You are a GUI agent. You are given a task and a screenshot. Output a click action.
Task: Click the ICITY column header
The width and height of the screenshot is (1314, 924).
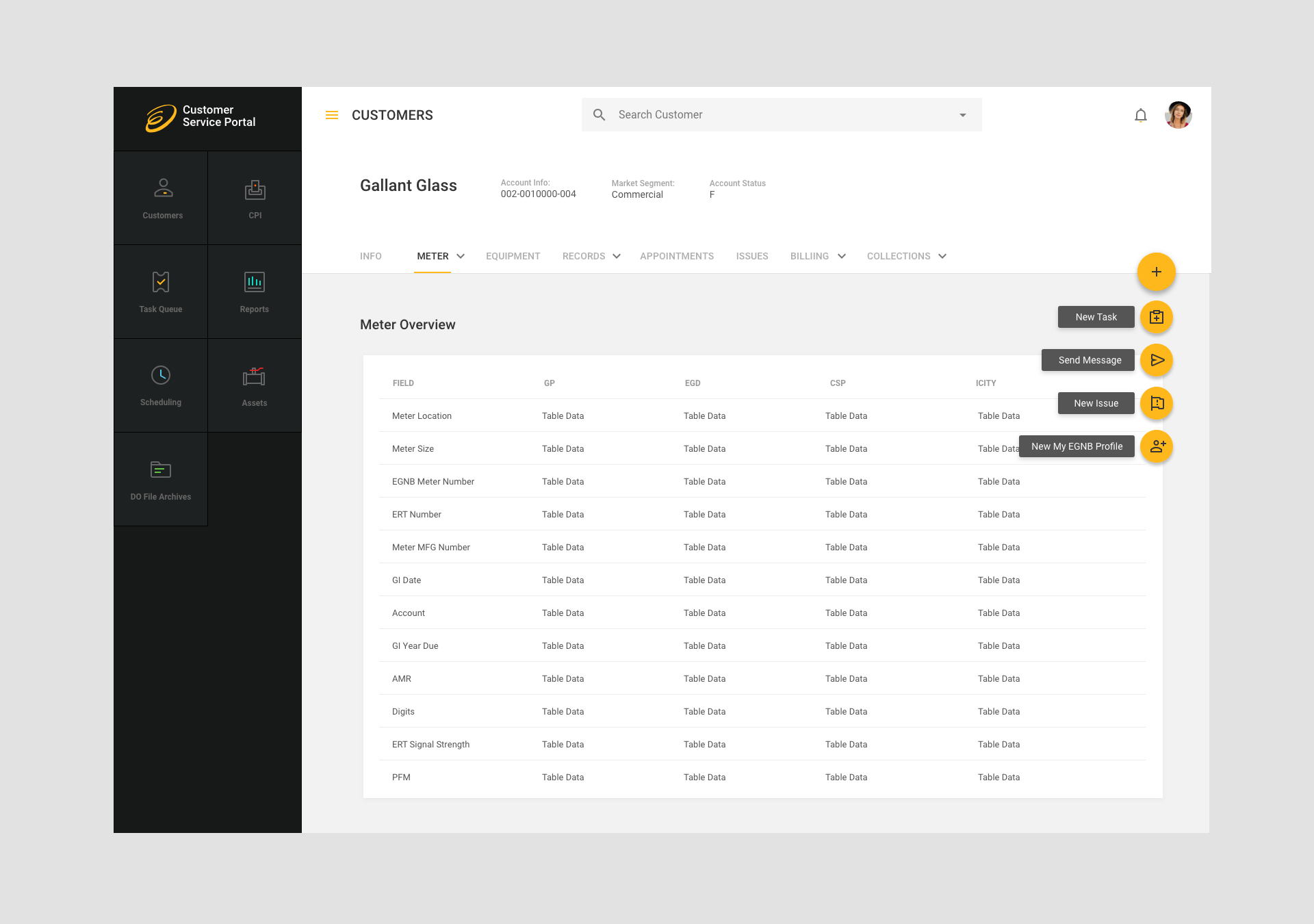(986, 383)
